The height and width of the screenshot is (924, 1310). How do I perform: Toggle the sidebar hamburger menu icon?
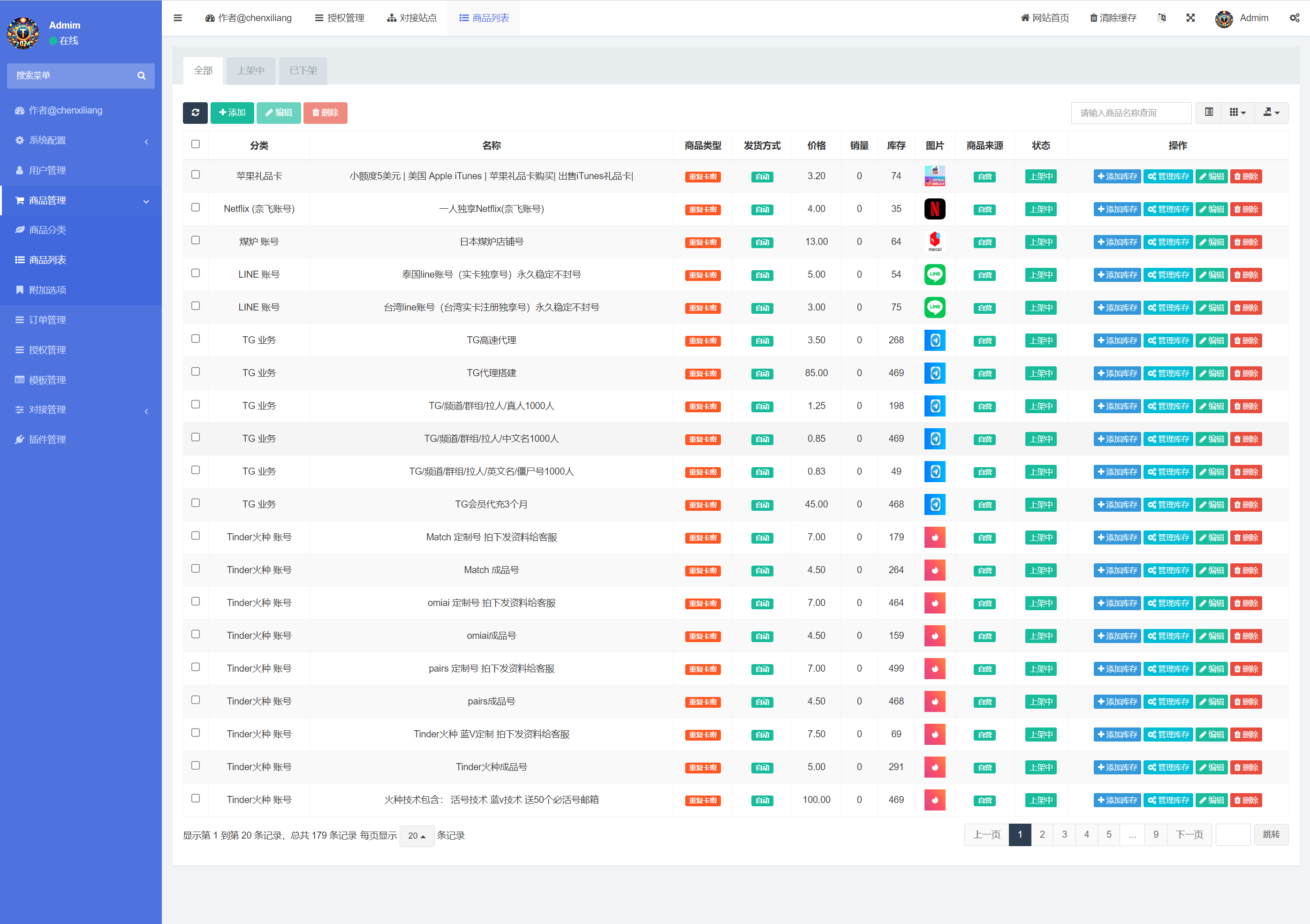[178, 18]
